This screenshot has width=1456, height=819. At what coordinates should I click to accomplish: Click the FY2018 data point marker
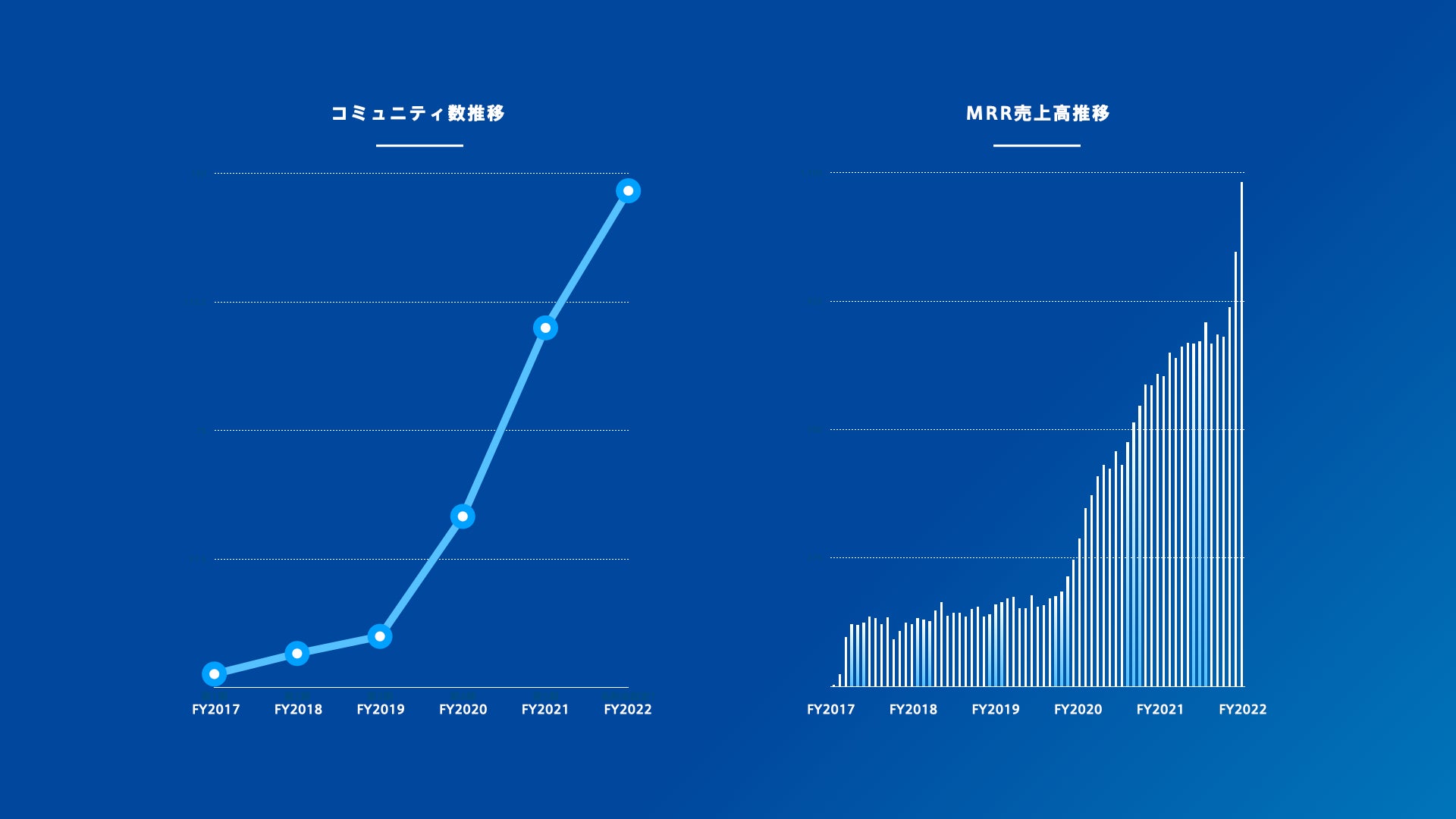[x=297, y=653]
